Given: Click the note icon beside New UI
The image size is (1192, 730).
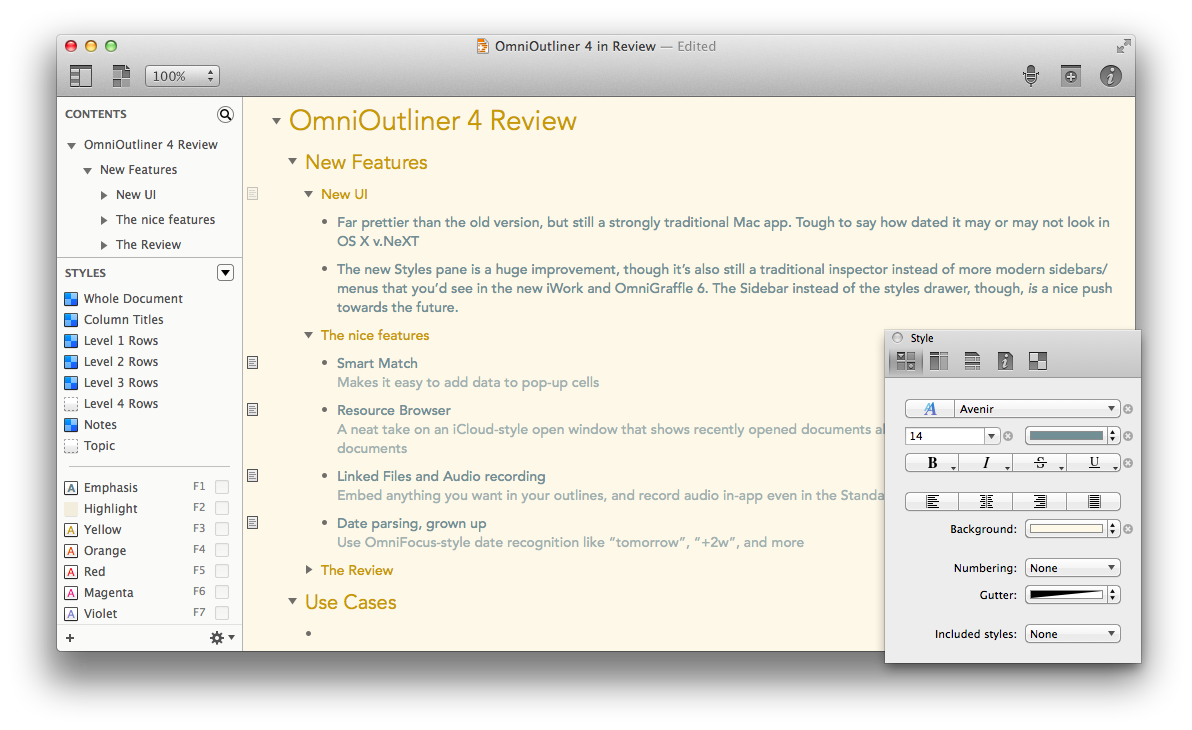Looking at the screenshot, I should tap(253, 194).
